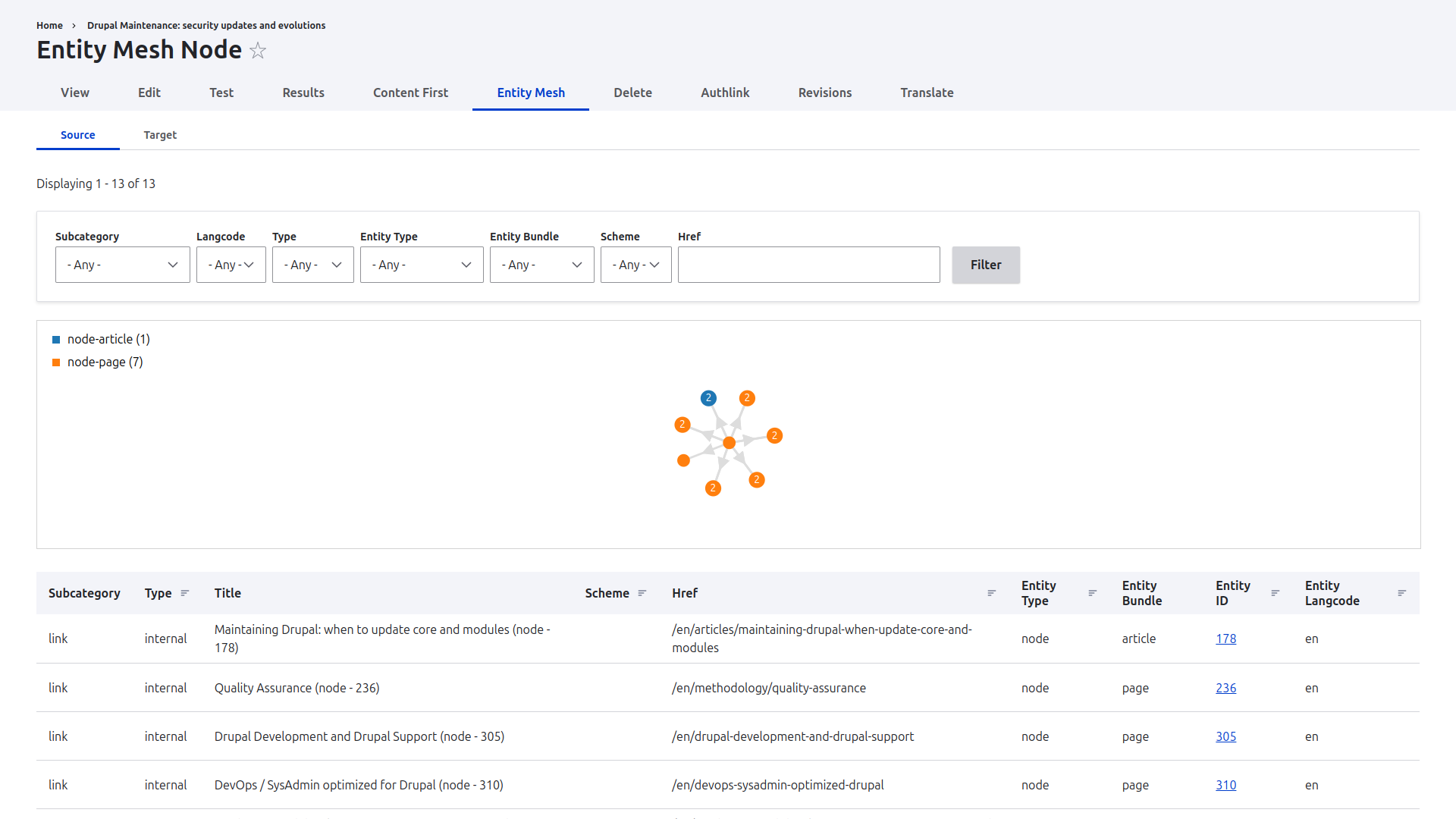Open entity ID 178 link
The image size is (1456, 819).
pos(1225,639)
